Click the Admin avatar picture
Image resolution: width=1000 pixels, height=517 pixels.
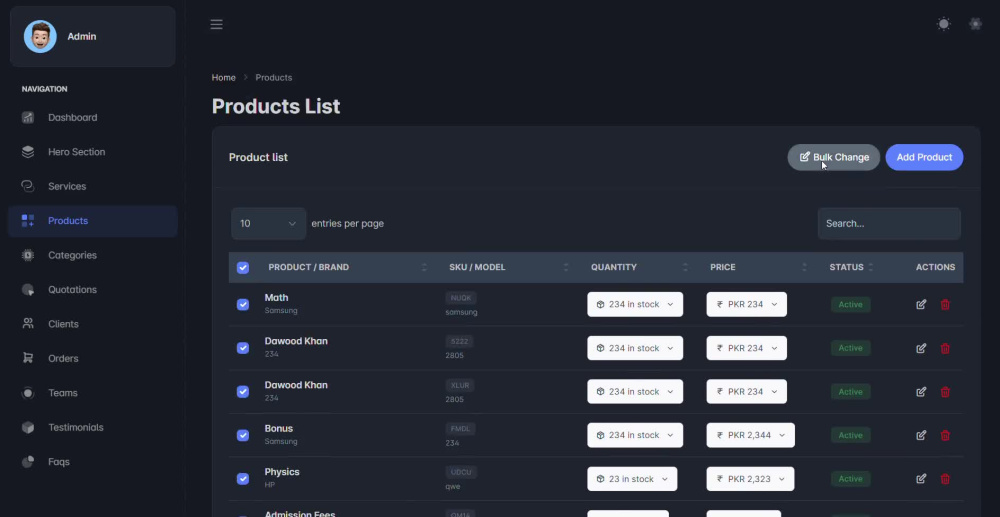coord(40,36)
